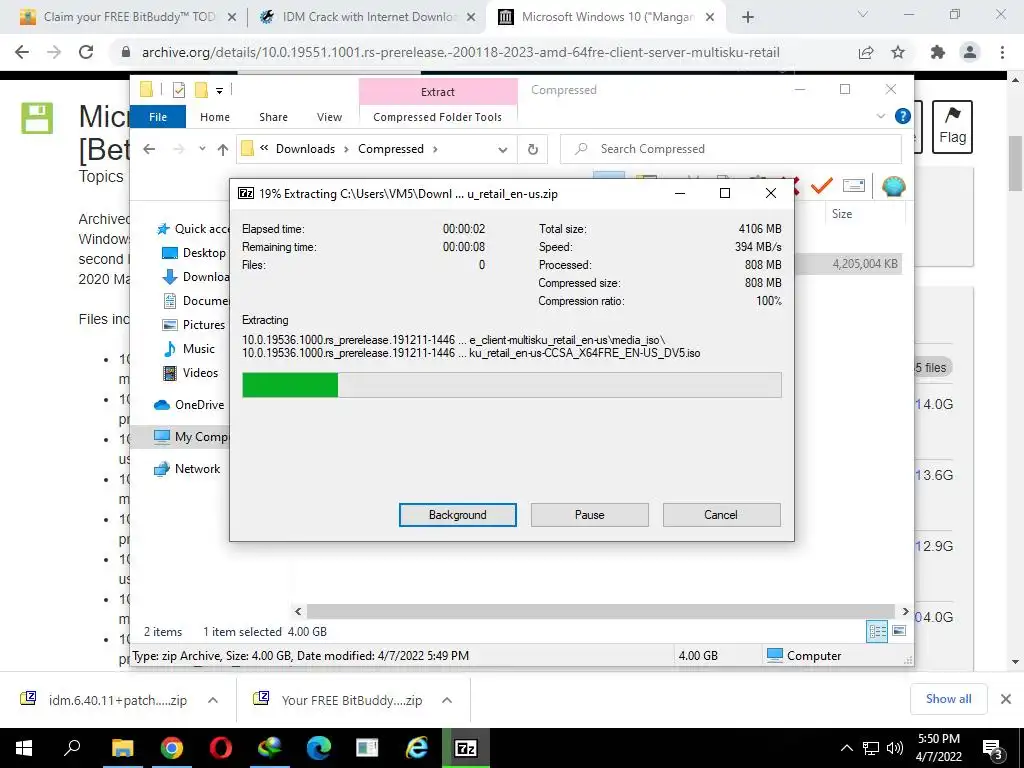Open Pictures in the navigation pane
Image resolution: width=1024 pixels, height=768 pixels.
coord(194,325)
